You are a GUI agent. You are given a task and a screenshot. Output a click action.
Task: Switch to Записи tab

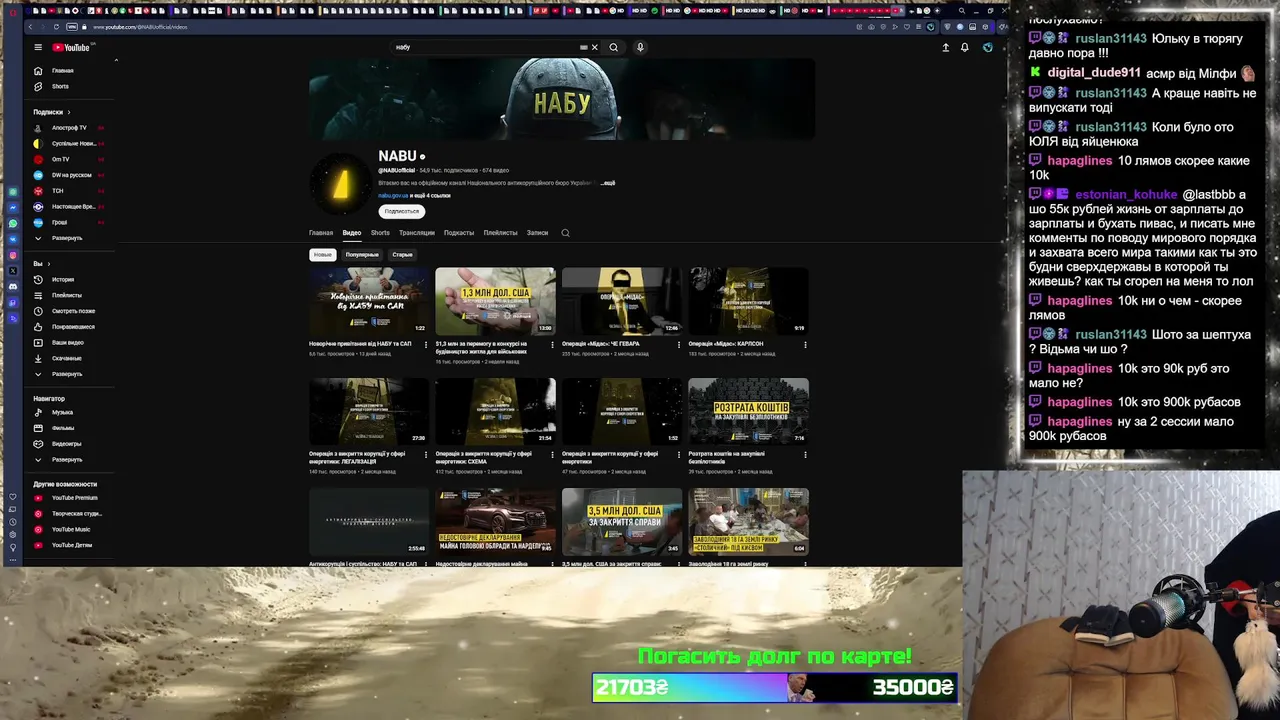coord(538,233)
